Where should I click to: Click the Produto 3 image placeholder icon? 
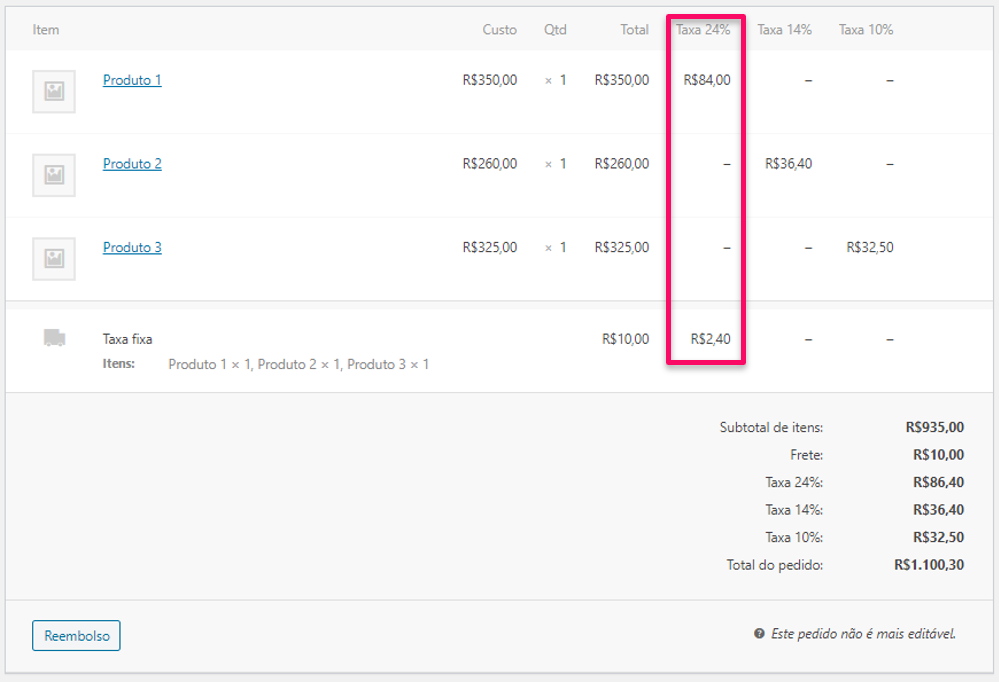click(x=53, y=258)
